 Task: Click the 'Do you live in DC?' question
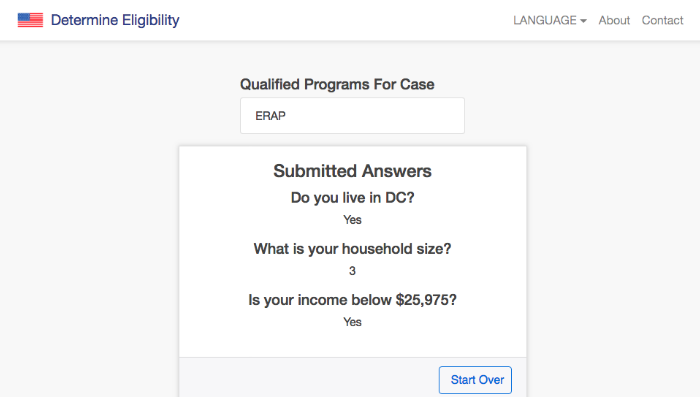352,197
